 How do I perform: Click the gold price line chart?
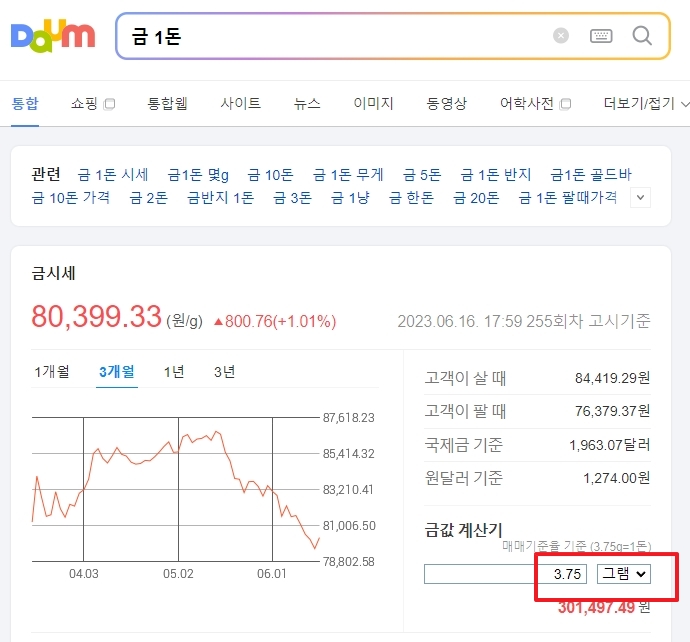tap(176, 489)
